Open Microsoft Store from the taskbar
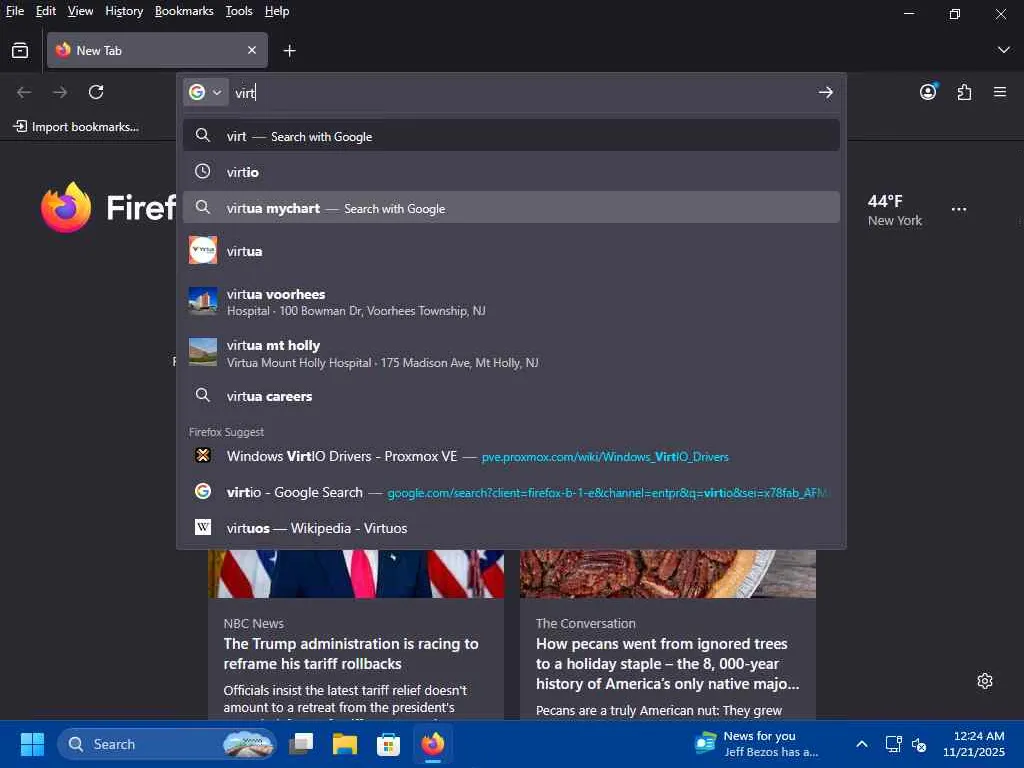 [x=388, y=744]
